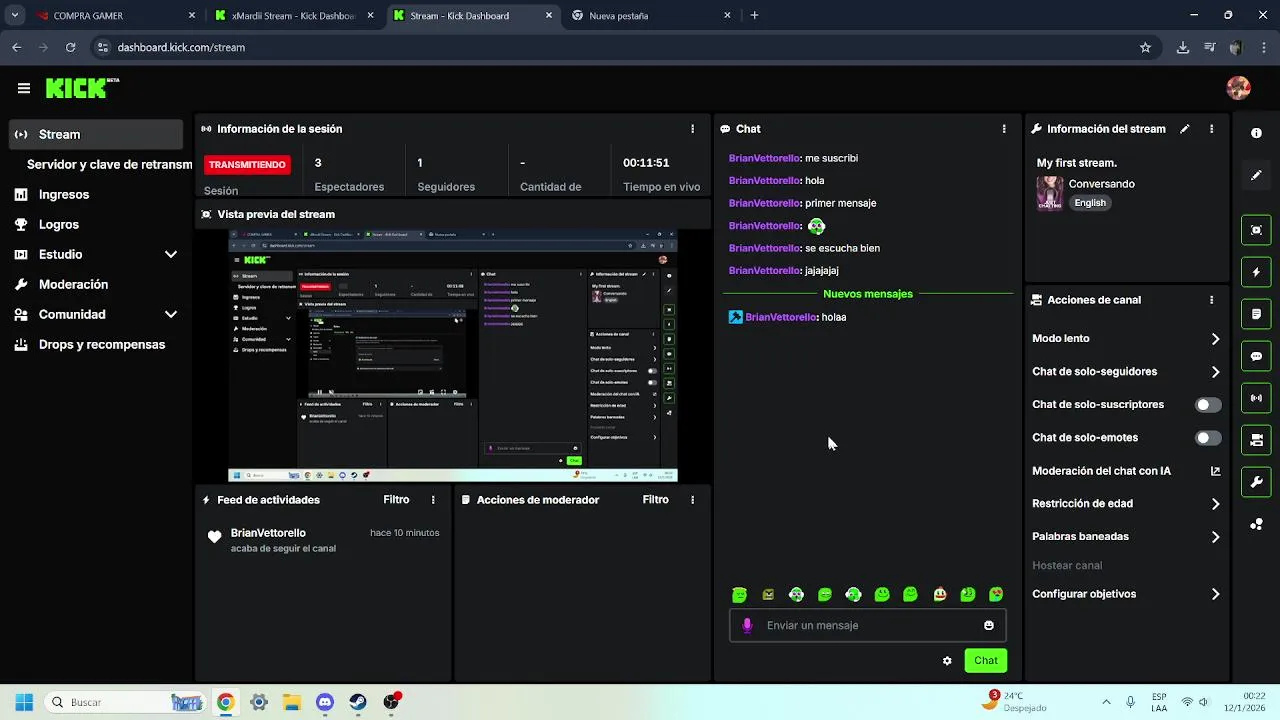Expand the Estudio sidebar section
The height and width of the screenshot is (720, 1280).
(170, 255)
